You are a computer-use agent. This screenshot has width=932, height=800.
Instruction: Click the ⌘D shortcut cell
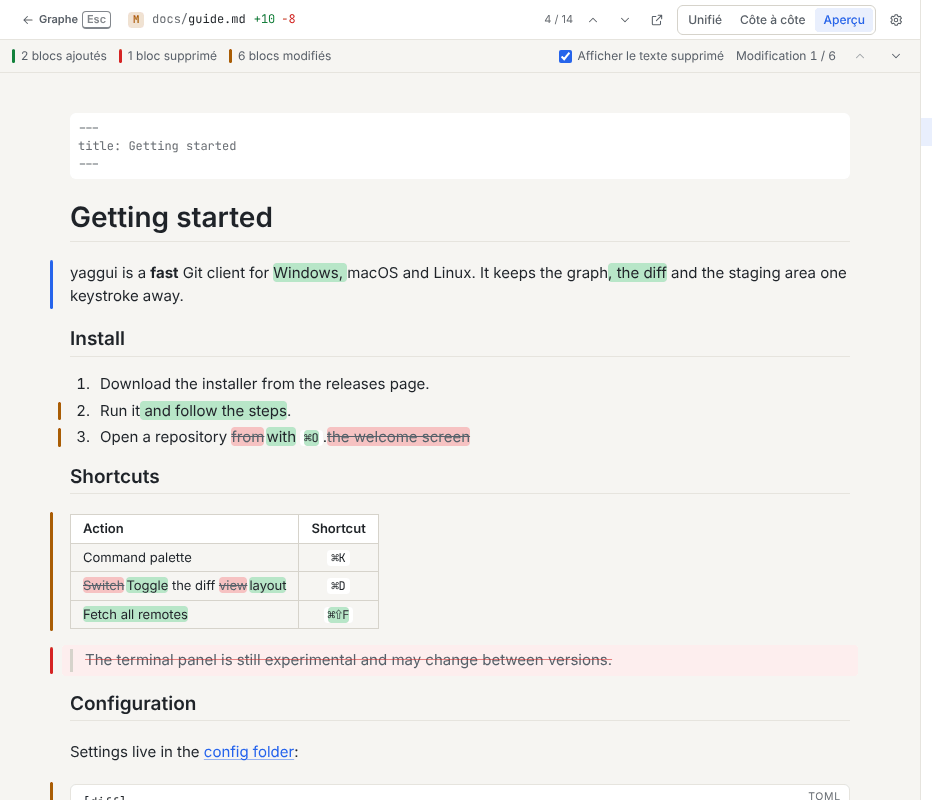tap(338, 586)
